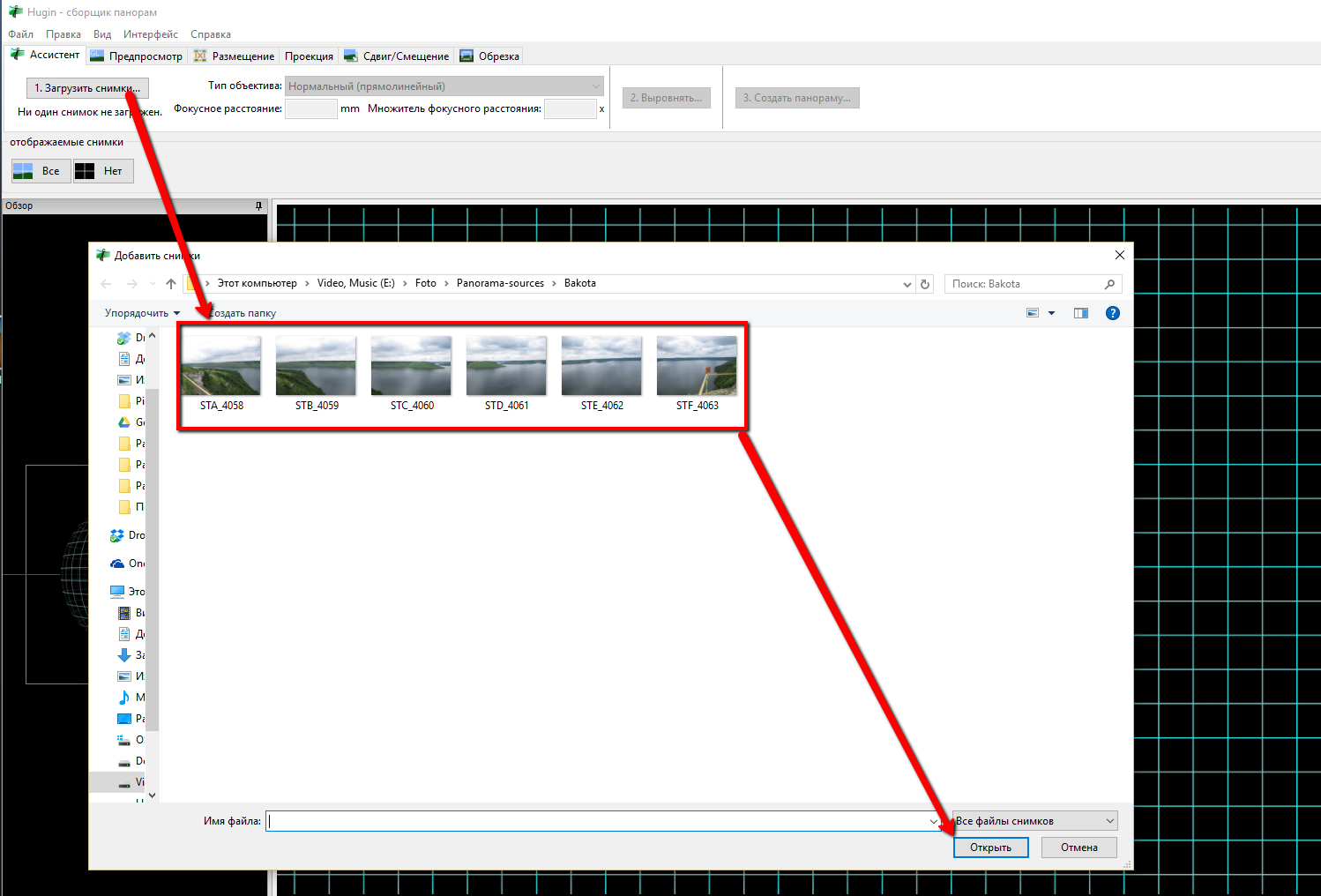Click the sidebar vertical scrollbar
The height and width of the screenshot is (896, 1321).
coord(152,564)
